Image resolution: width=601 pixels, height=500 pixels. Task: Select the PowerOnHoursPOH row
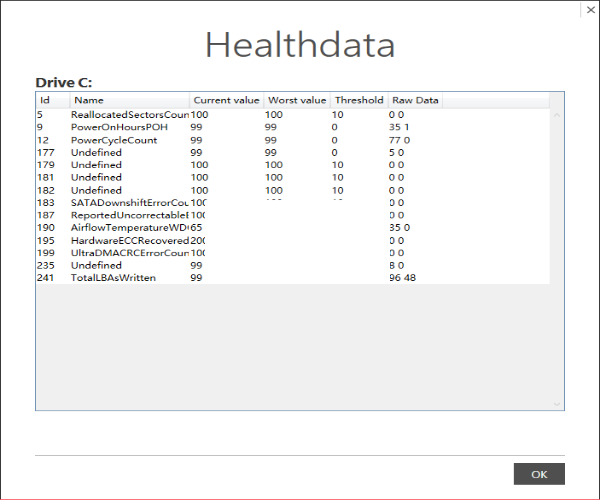point(293,127)
